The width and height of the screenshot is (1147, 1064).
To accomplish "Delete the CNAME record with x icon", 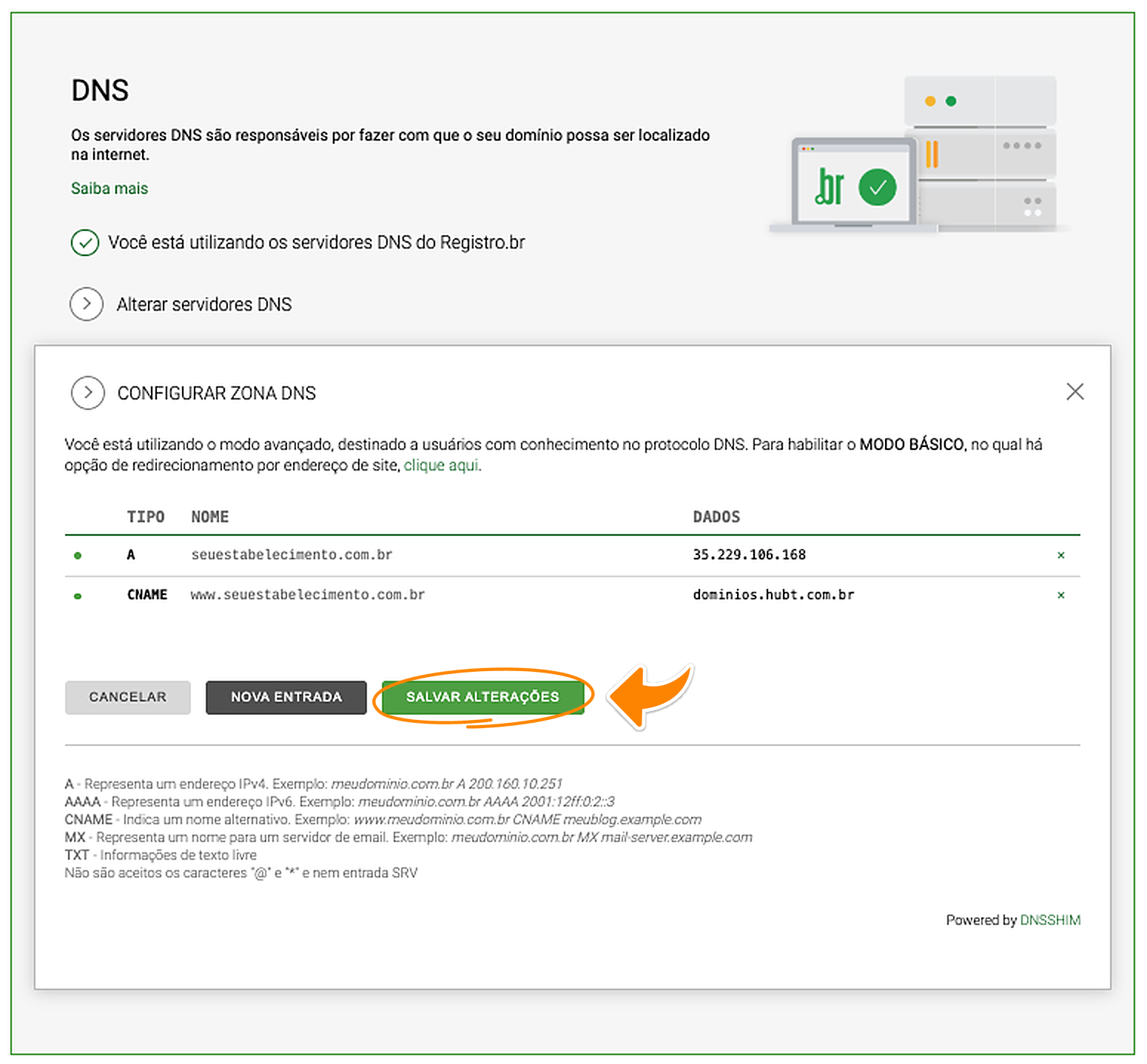I will pos(1061,595).
